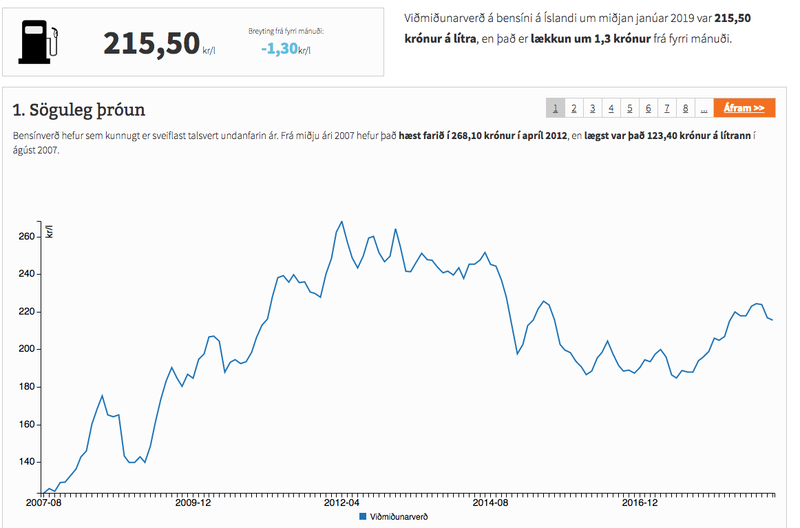Click the April 2012 peak on the chart line

[x=341, y=222]
